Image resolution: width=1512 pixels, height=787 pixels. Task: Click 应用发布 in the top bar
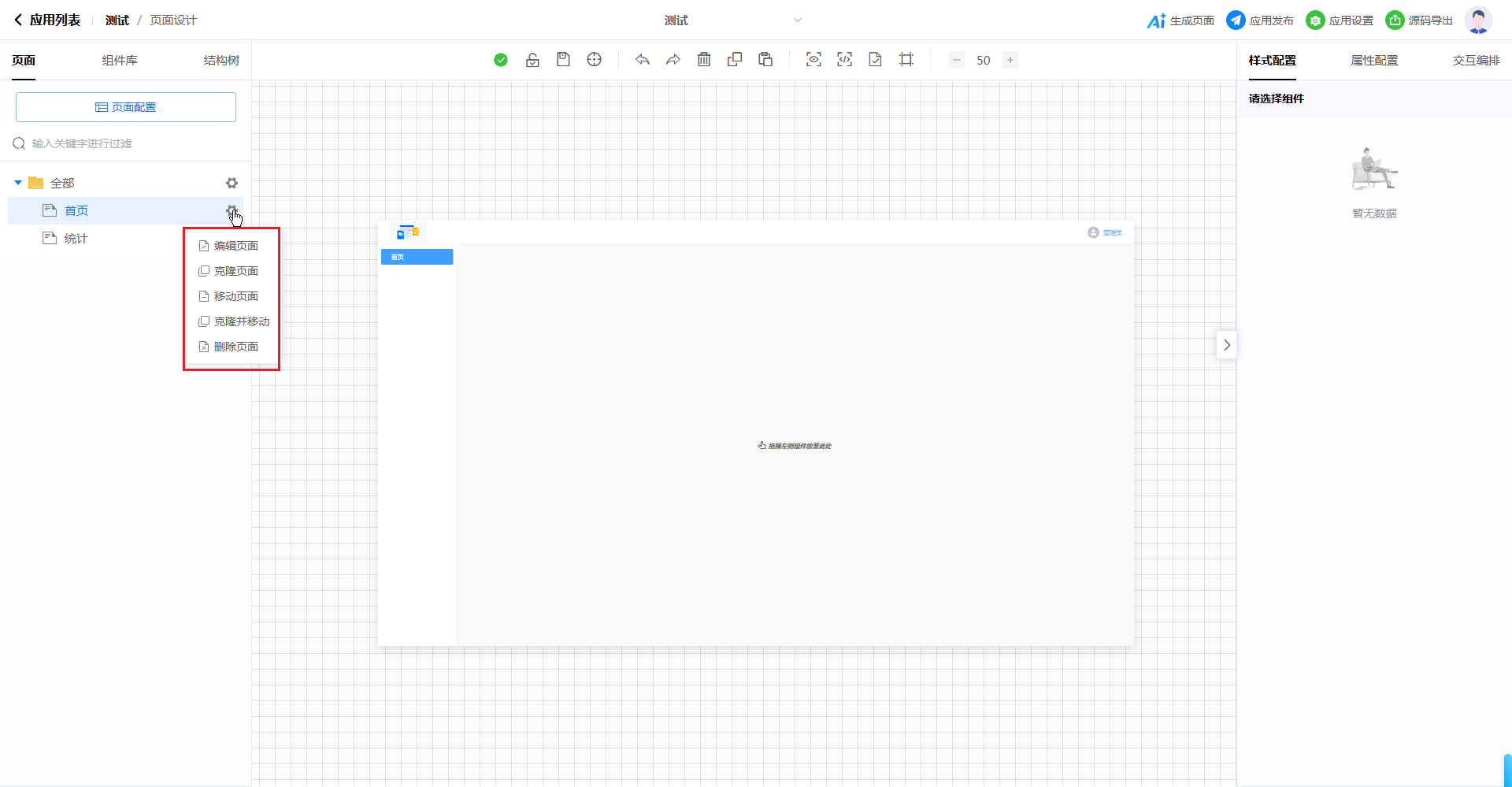point(1261,20)
